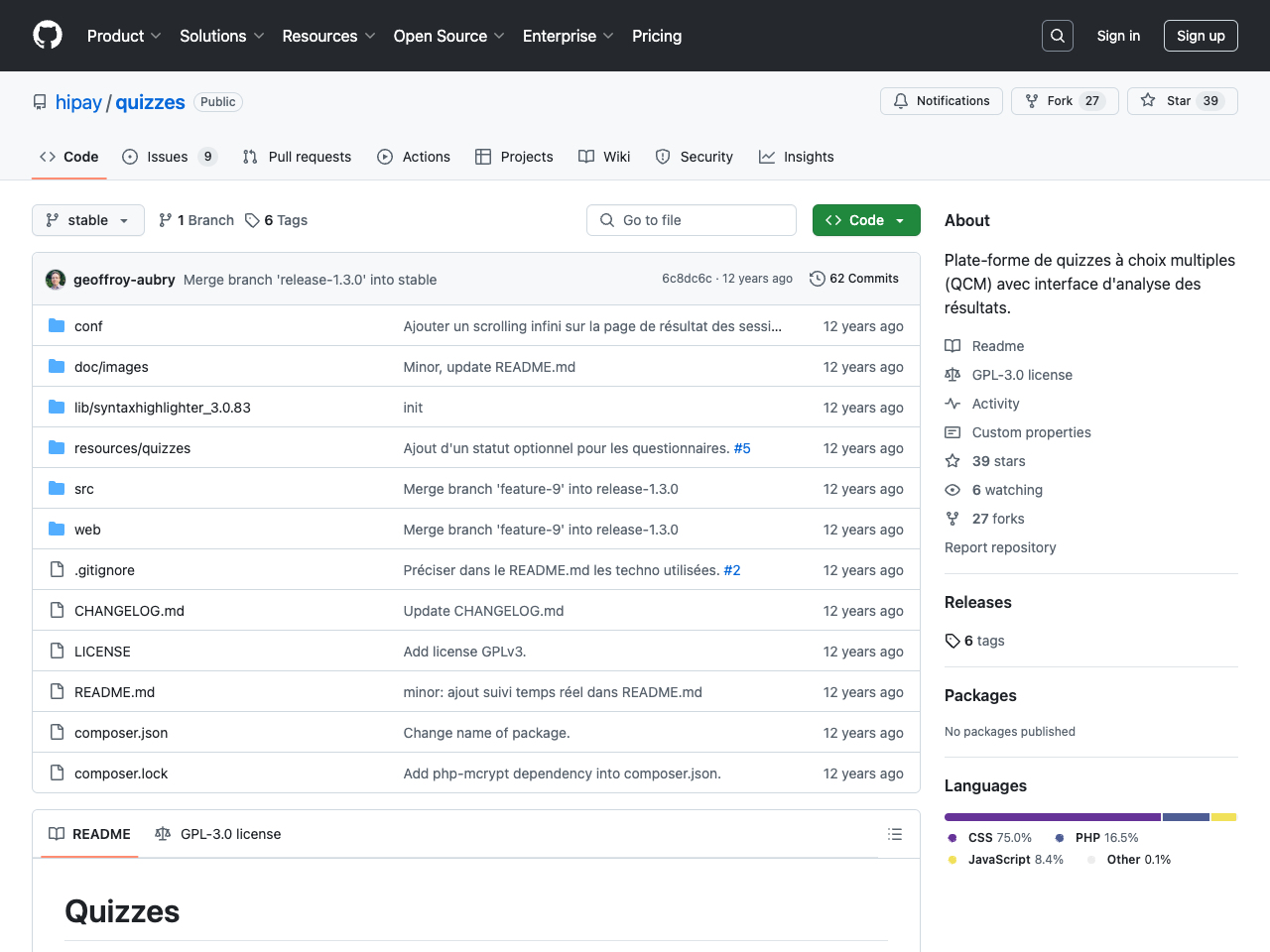
Task: Click the scale icon beside GPL-3.0 license
Action: tap(952, 375)
